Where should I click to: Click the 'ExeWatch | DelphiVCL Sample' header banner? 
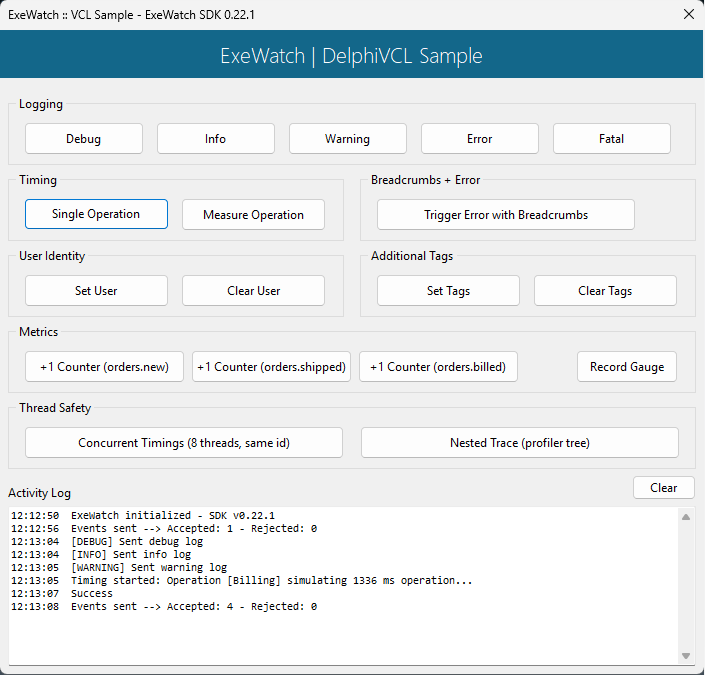coord(351,56)
